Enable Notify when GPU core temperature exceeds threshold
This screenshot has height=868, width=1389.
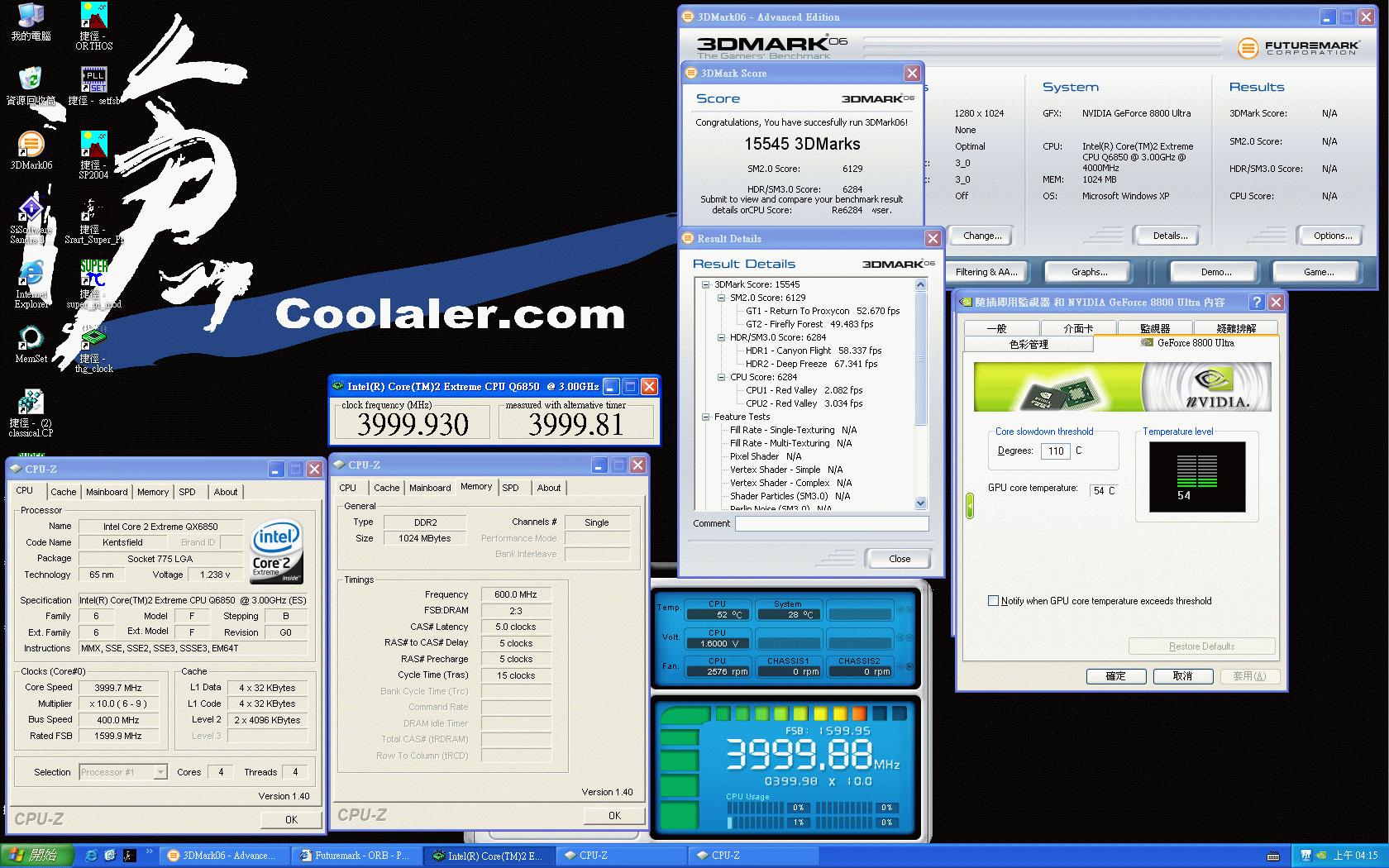[x=994, y=601]
